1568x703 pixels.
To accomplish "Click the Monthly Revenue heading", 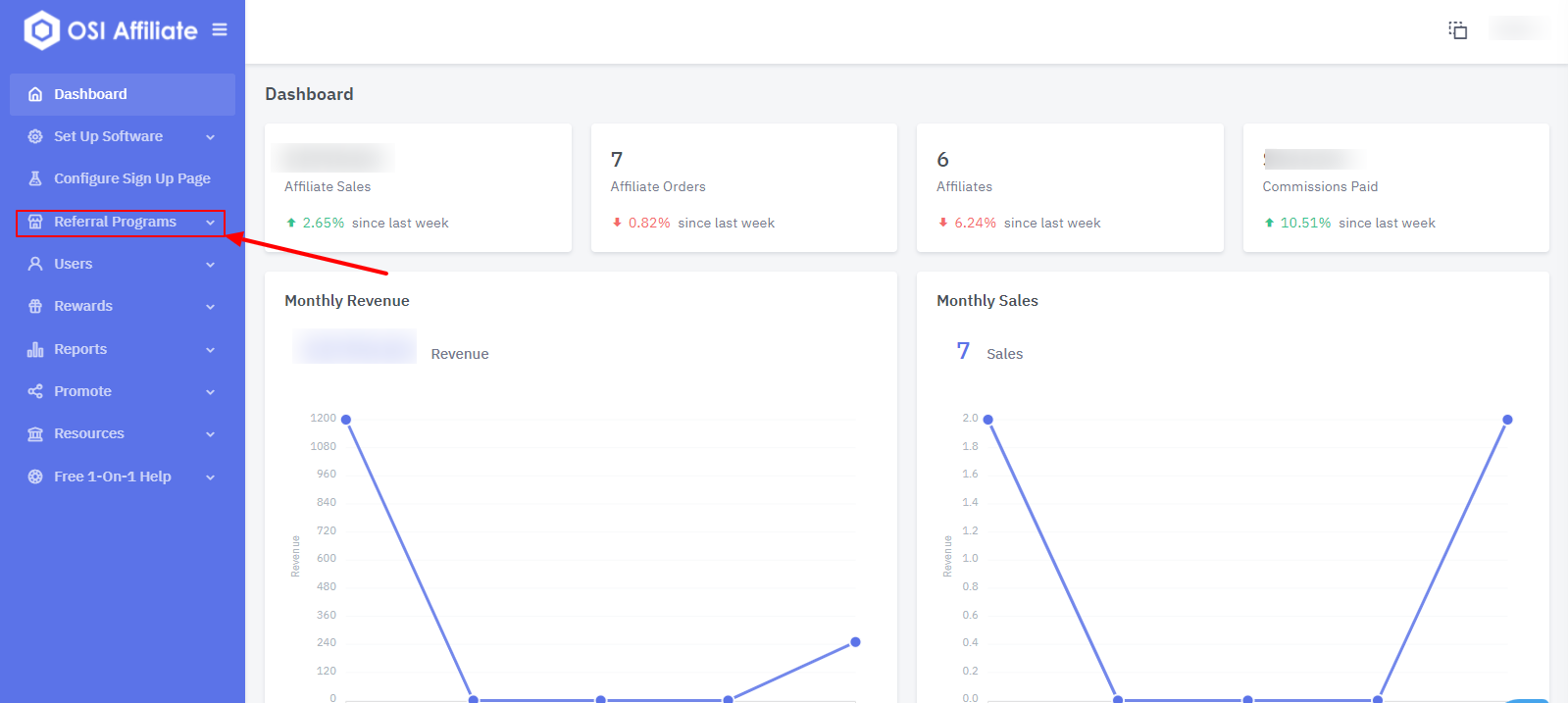I will [x=347, y=301].
